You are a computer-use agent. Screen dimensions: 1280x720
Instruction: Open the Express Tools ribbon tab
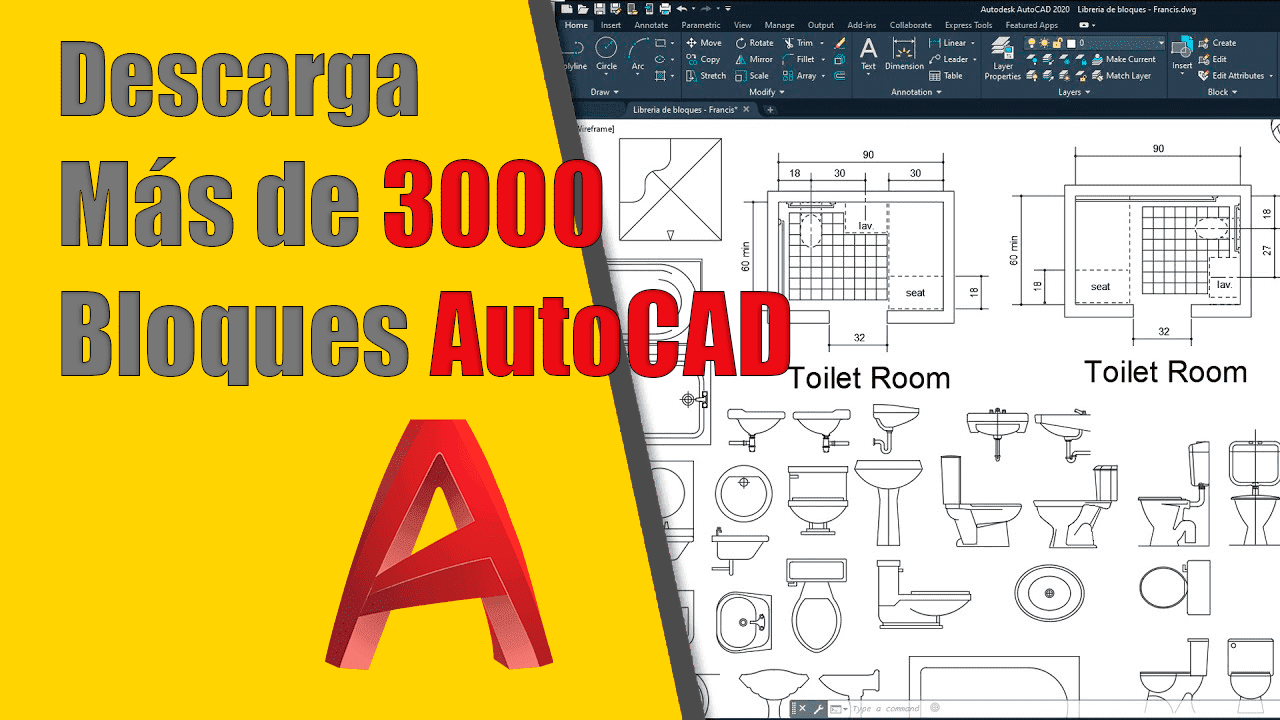pyautogui.click(x=968, y=25)
